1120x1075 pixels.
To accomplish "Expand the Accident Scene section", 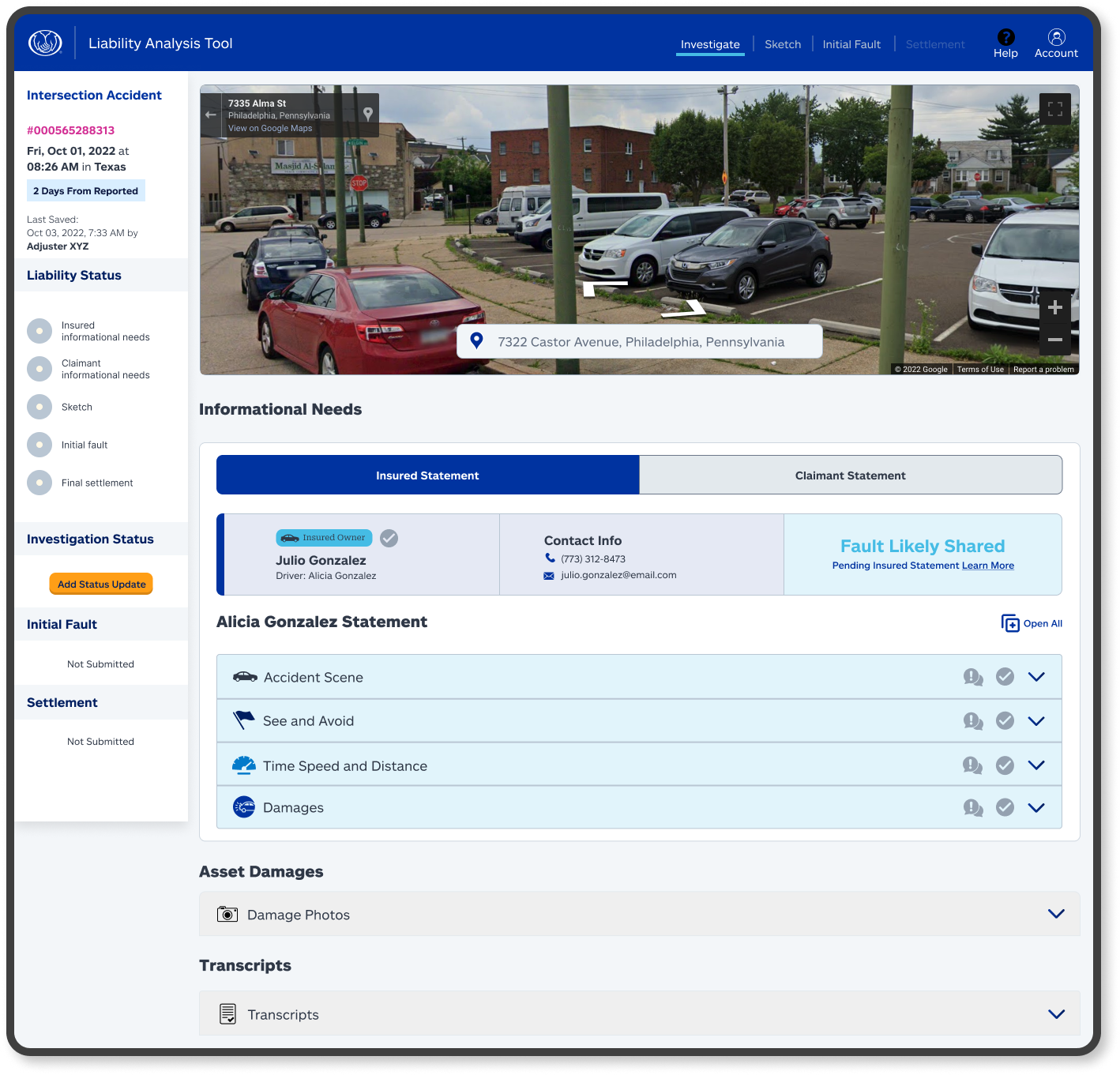I will pyautogui.click(x=1036, y=677).
